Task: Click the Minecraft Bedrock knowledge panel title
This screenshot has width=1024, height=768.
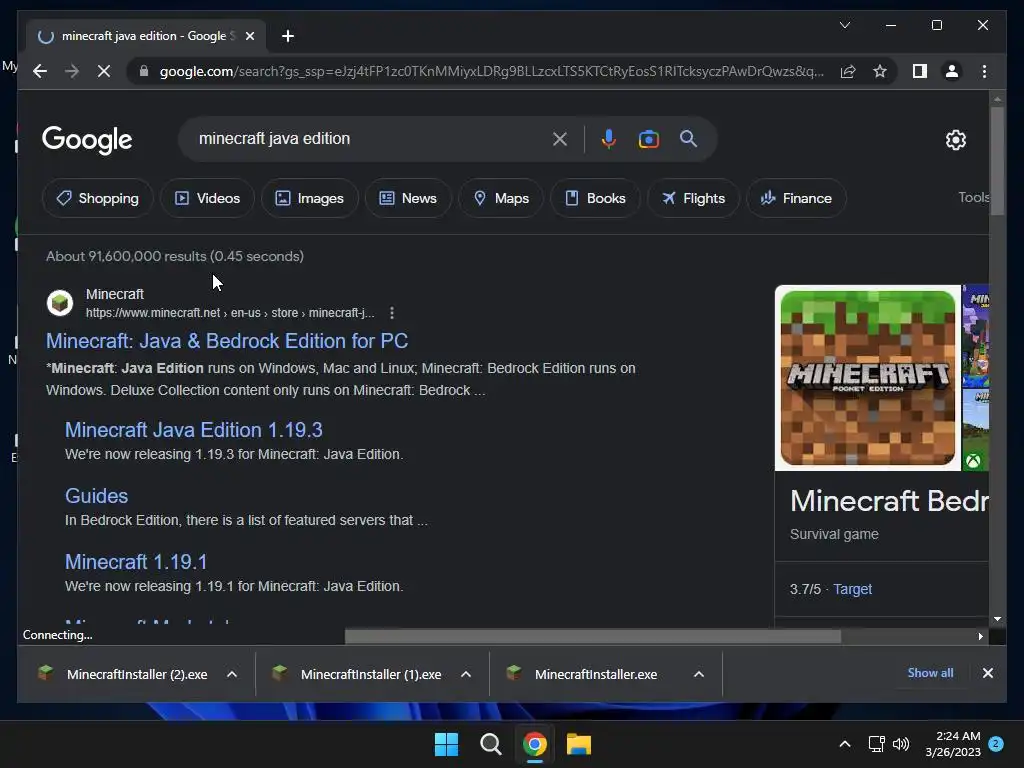Action: click(x=889, y=501)
